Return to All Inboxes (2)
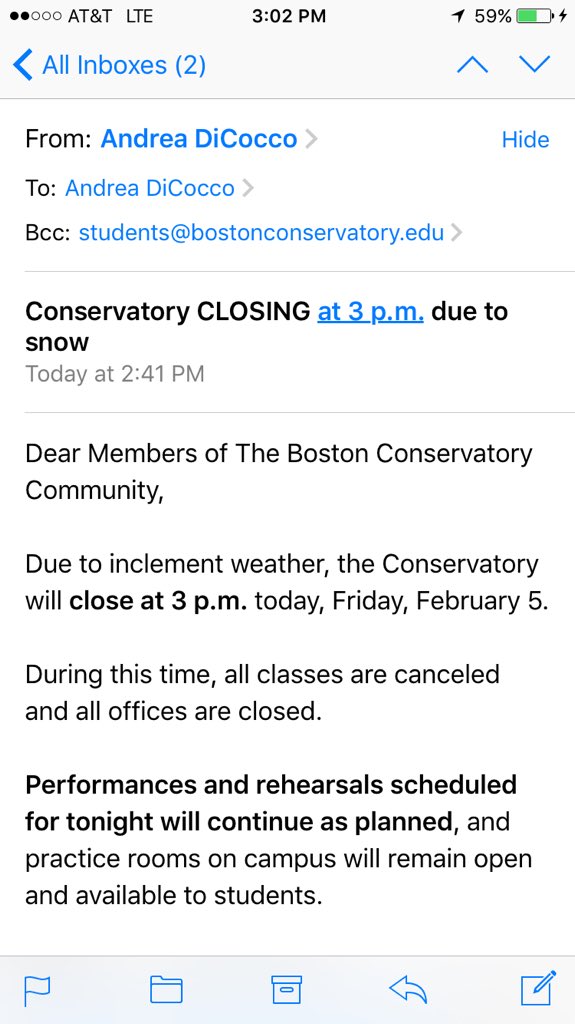This screenshot has width=575, height=1024. point(124,65)
